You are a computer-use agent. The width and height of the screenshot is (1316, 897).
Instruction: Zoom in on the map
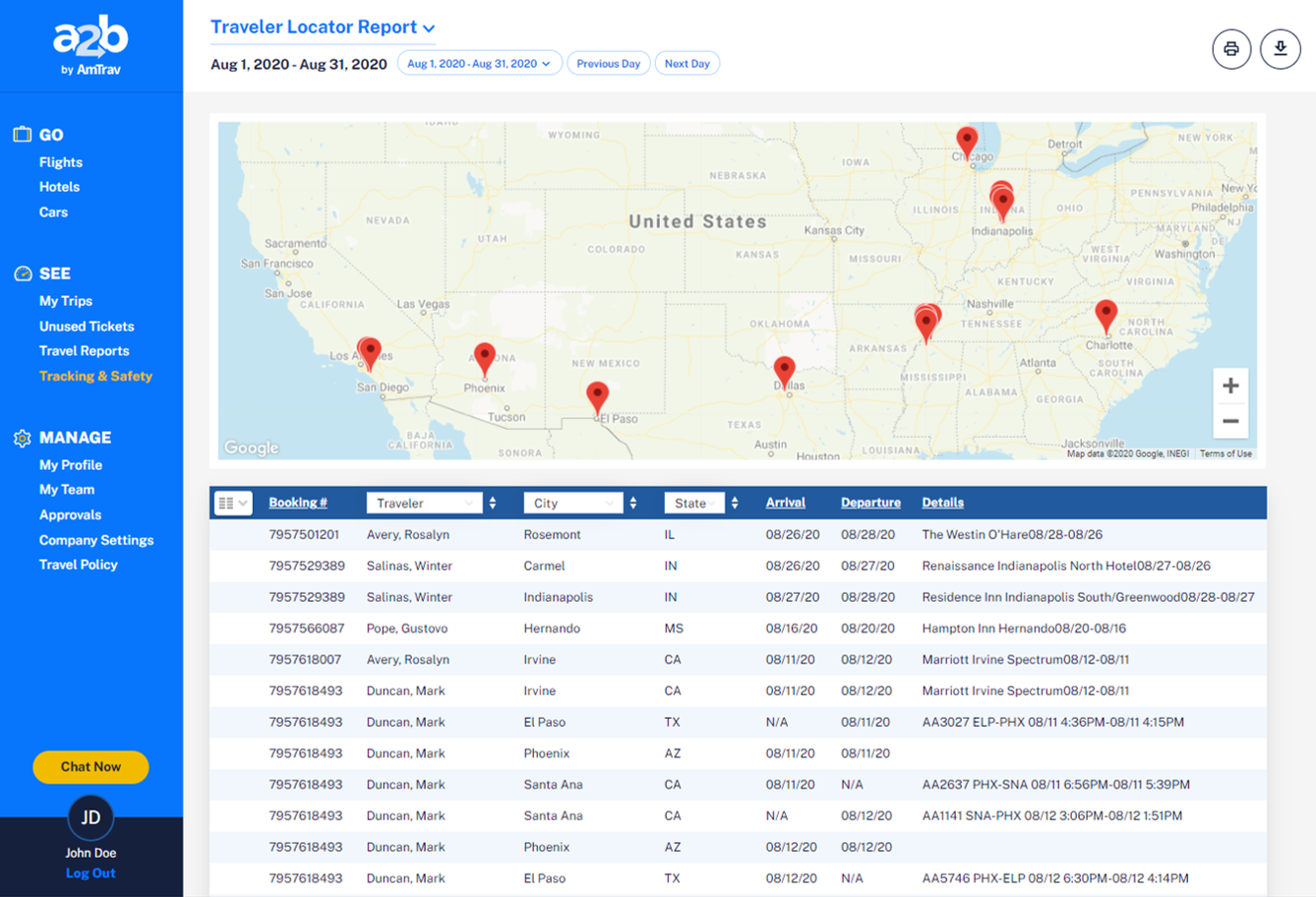point(1229,386)
